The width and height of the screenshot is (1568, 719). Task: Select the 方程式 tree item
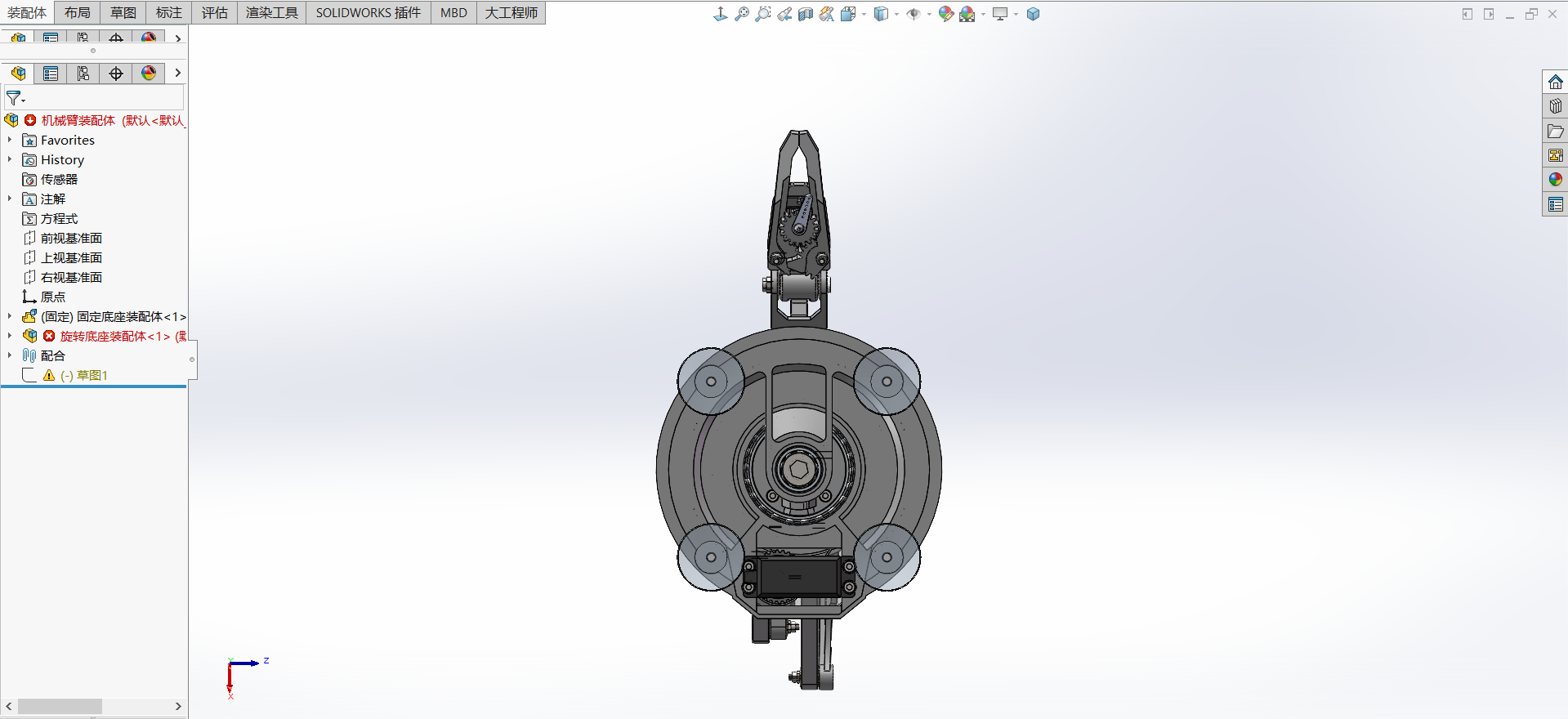click(60, 218)
